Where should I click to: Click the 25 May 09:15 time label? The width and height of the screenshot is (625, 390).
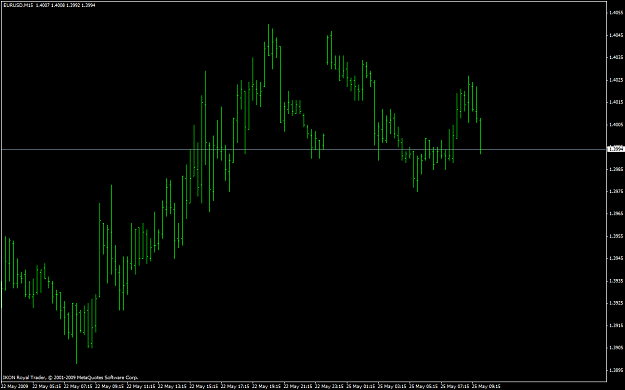486,386
